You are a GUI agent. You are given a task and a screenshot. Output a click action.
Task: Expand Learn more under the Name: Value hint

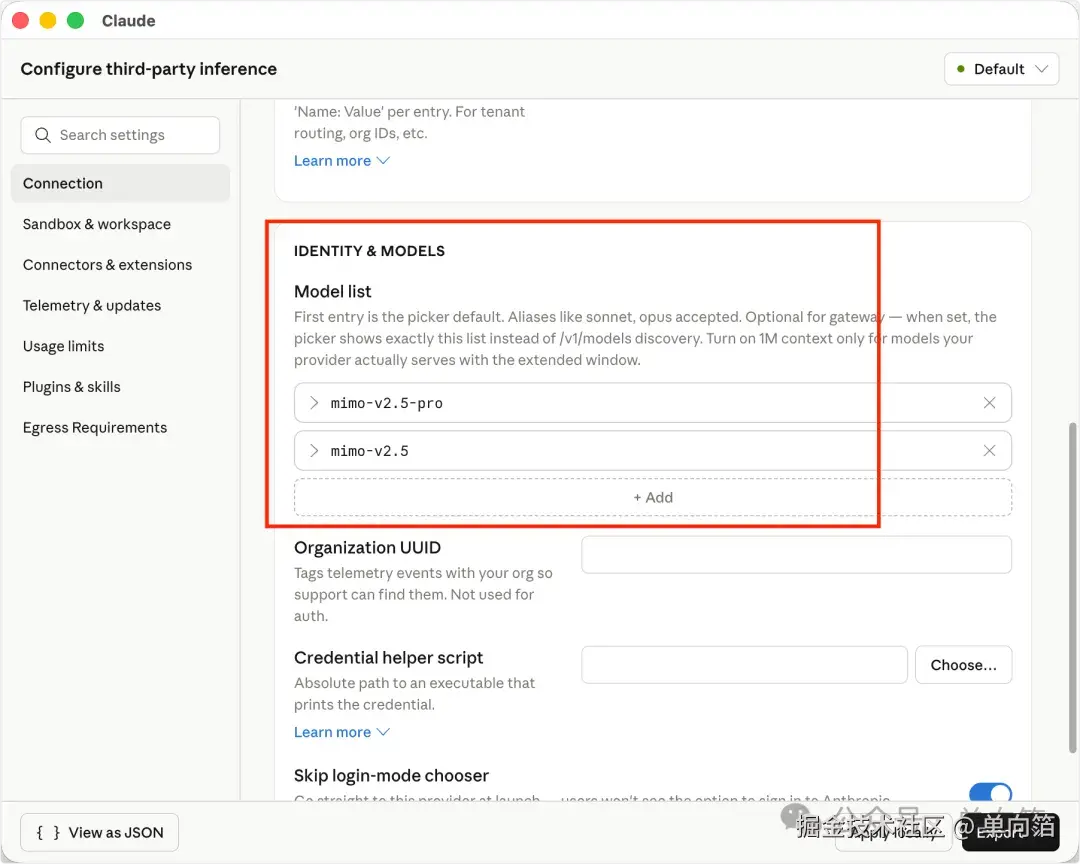342,161
